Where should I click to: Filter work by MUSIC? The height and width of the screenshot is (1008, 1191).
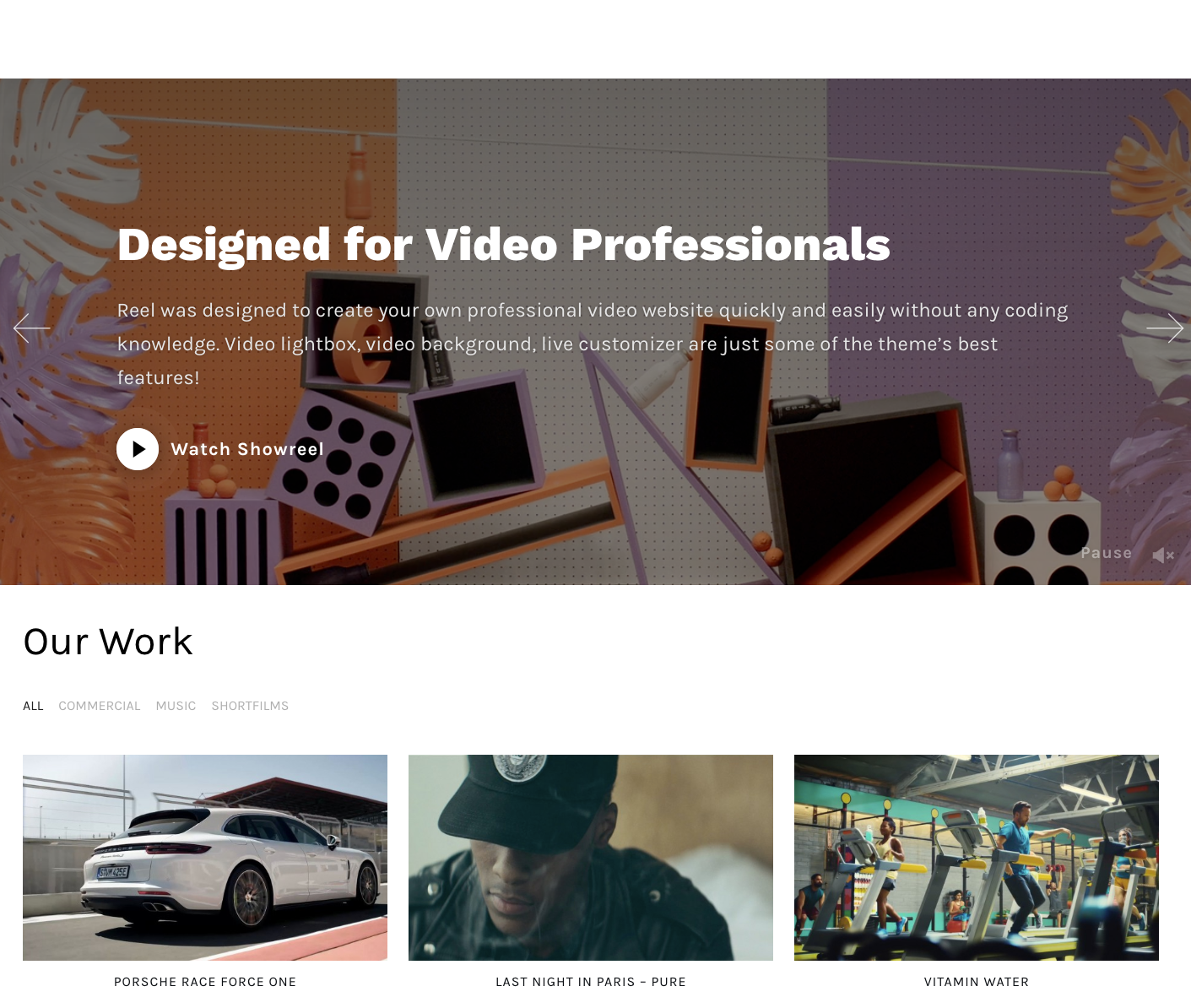pyautogui.click(x=176, y=706)
